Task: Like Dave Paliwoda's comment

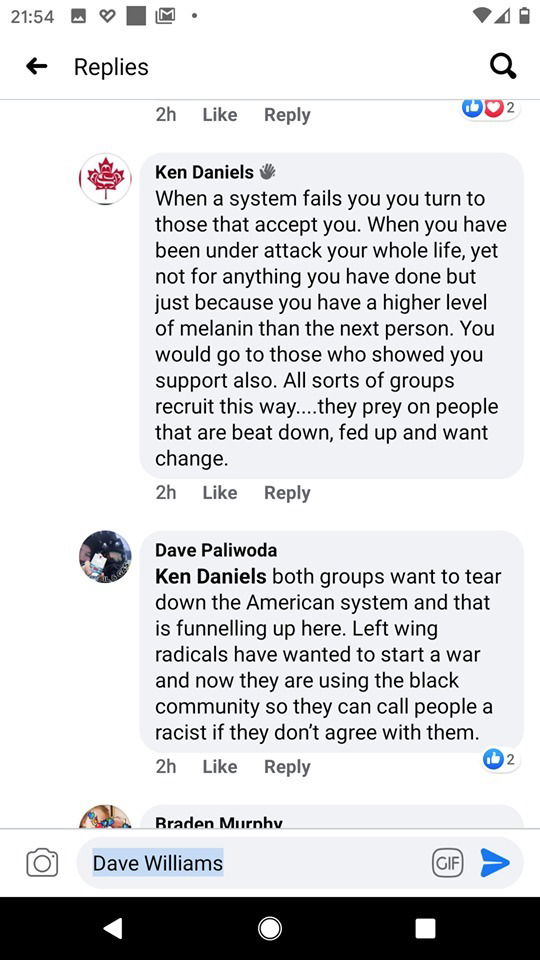Action: click(220, 767)
